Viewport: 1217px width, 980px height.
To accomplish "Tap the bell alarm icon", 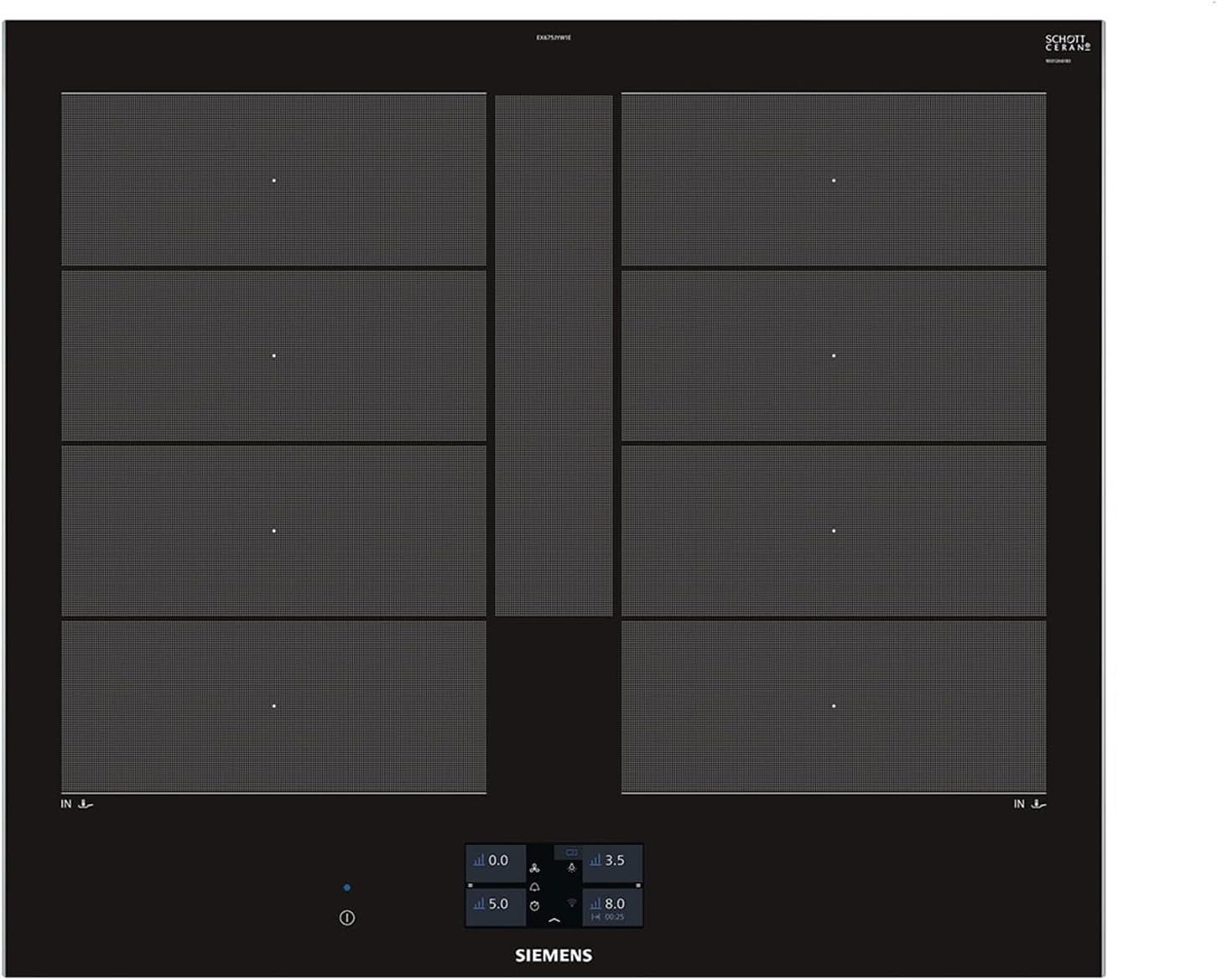I will pyautogui.click(x=535, y=887).
